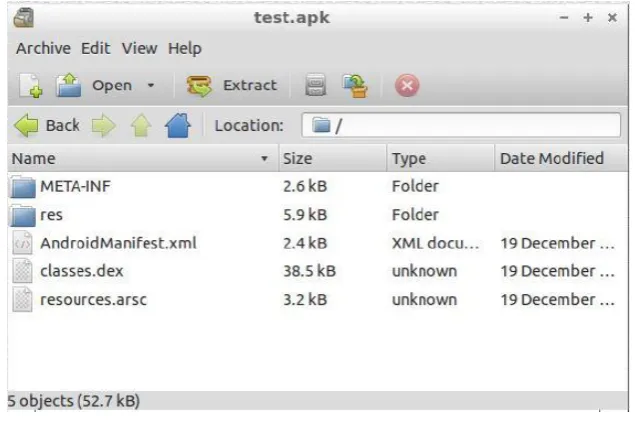Sort by the Name column header
The width and height of the screenshot is (635, 424).
[x=143, y=158]
